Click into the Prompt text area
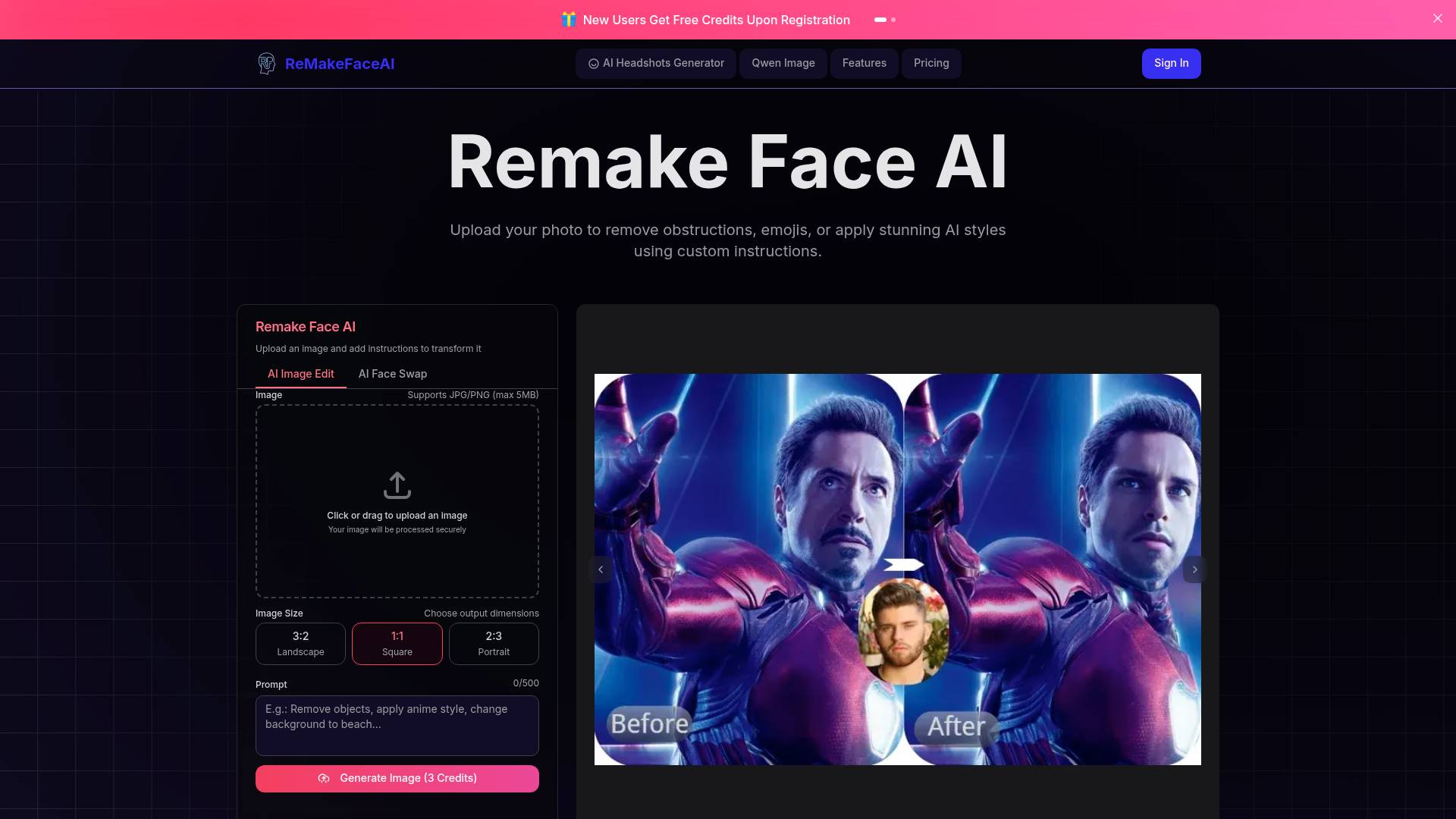This screenshot has height=819, width=1456. click(x=397, y=726)
